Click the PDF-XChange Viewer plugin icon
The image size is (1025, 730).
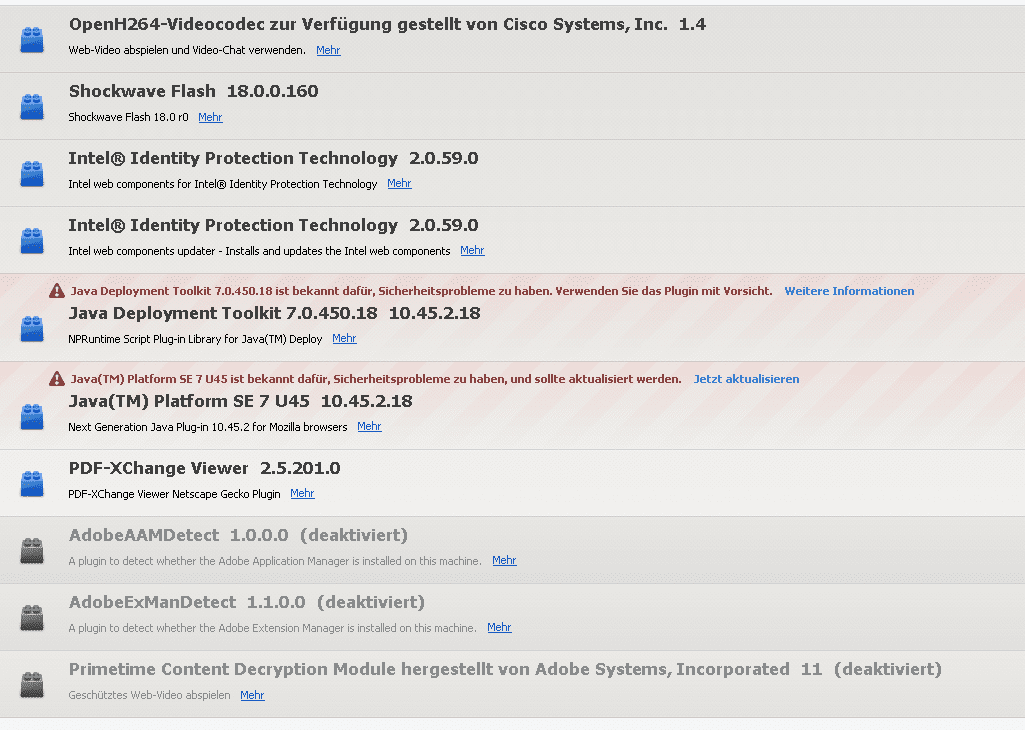[x=31, y=484]
